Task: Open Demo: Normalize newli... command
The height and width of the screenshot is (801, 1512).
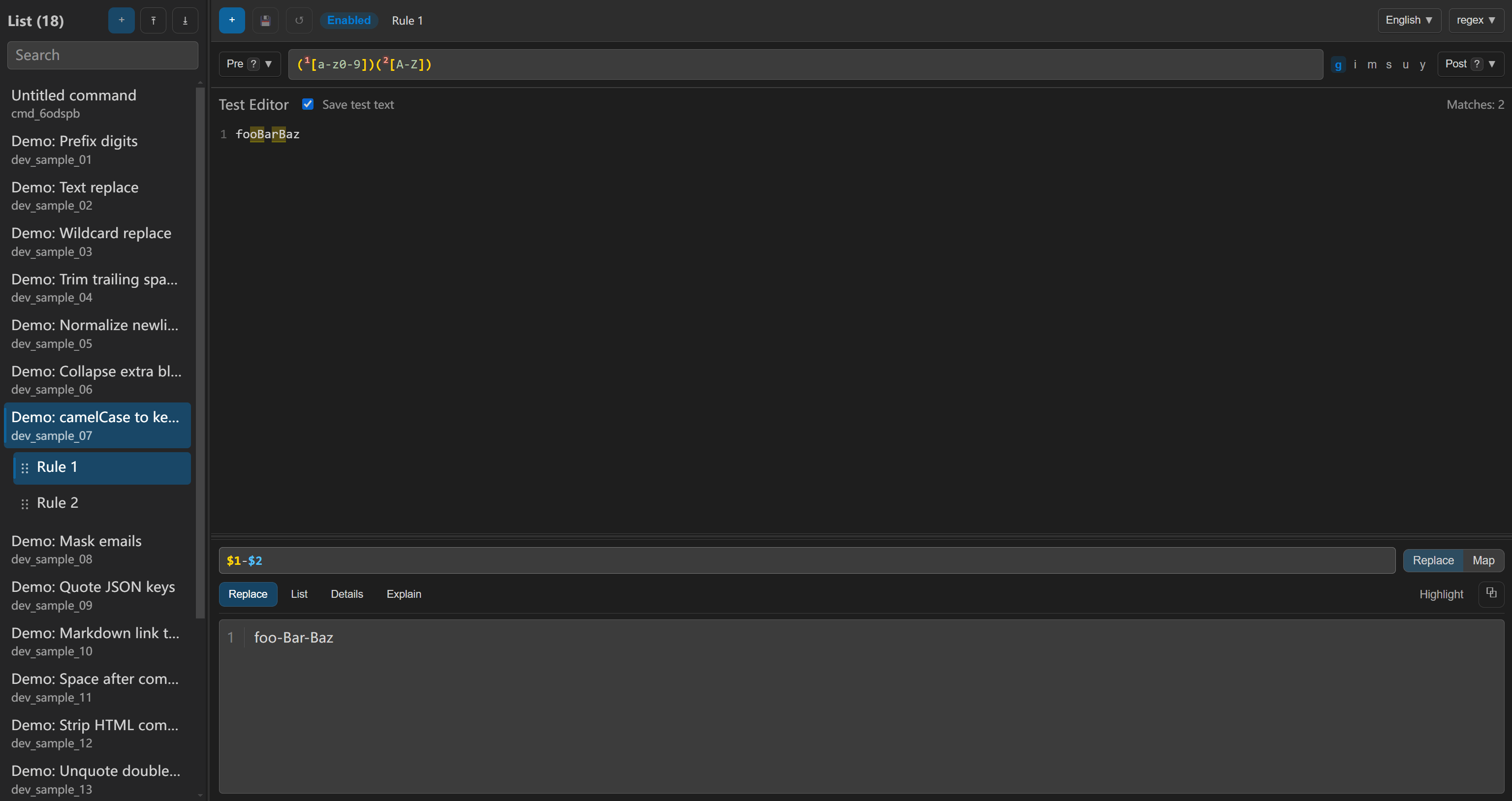Action: (97, 333)
